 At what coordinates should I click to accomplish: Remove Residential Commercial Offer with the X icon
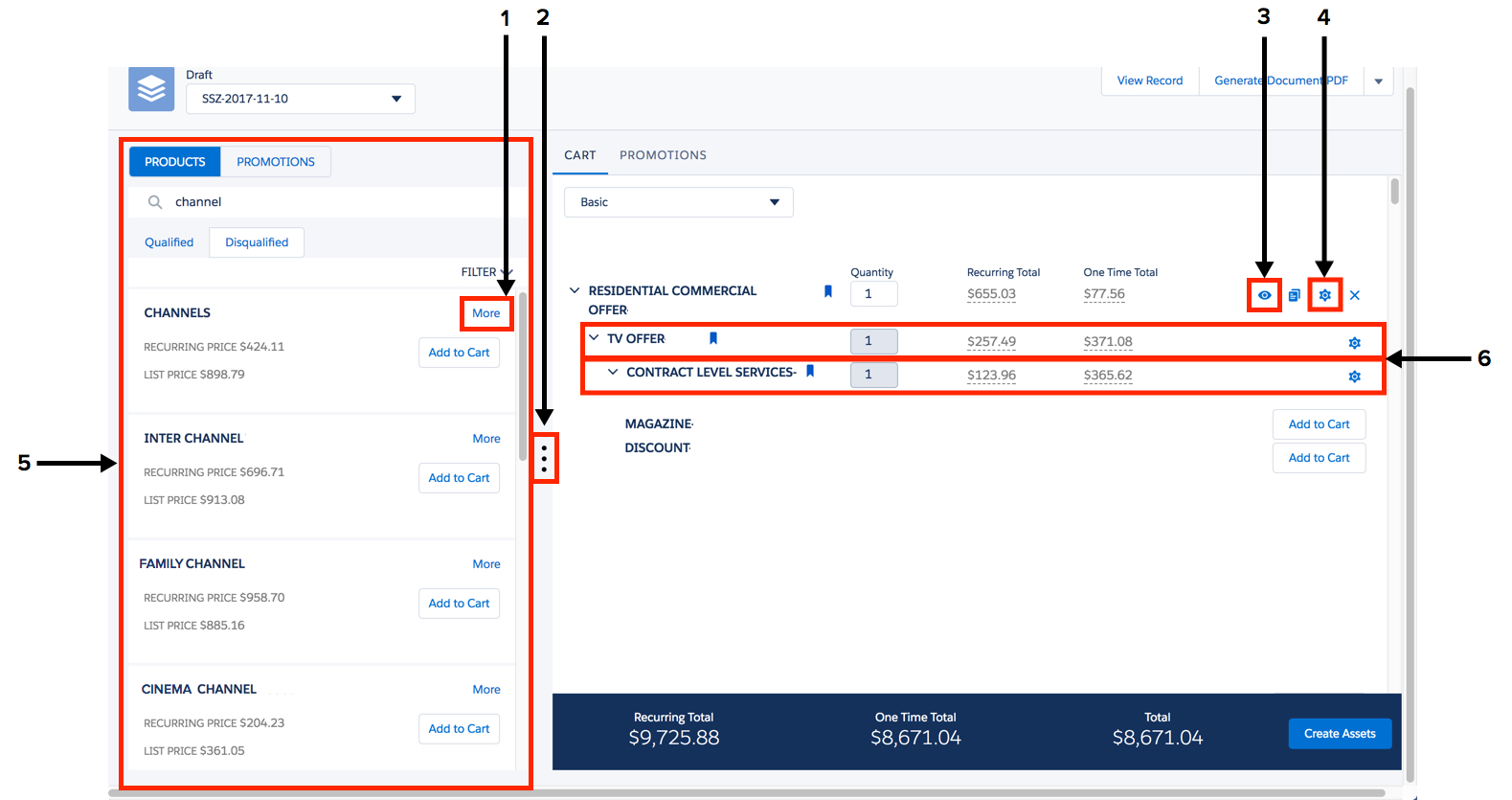click(x=1355, y=295)
